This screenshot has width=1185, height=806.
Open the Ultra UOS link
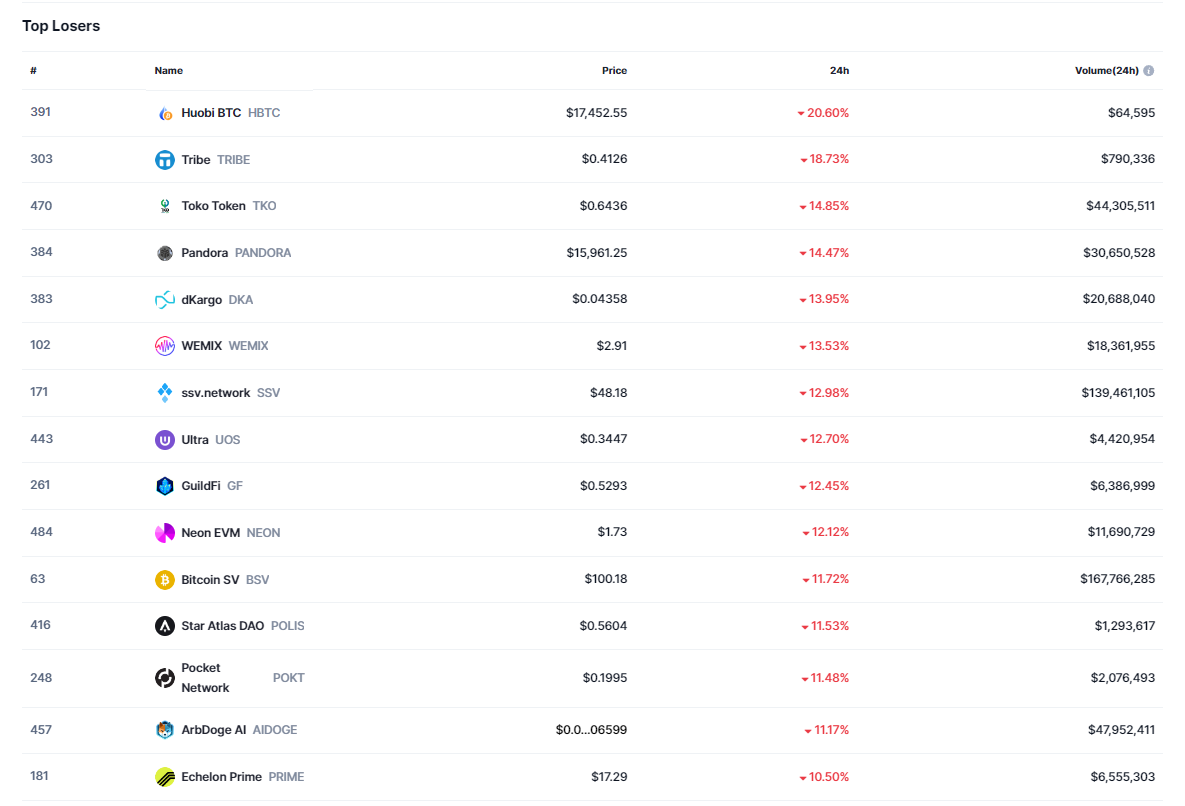[195, 440]
